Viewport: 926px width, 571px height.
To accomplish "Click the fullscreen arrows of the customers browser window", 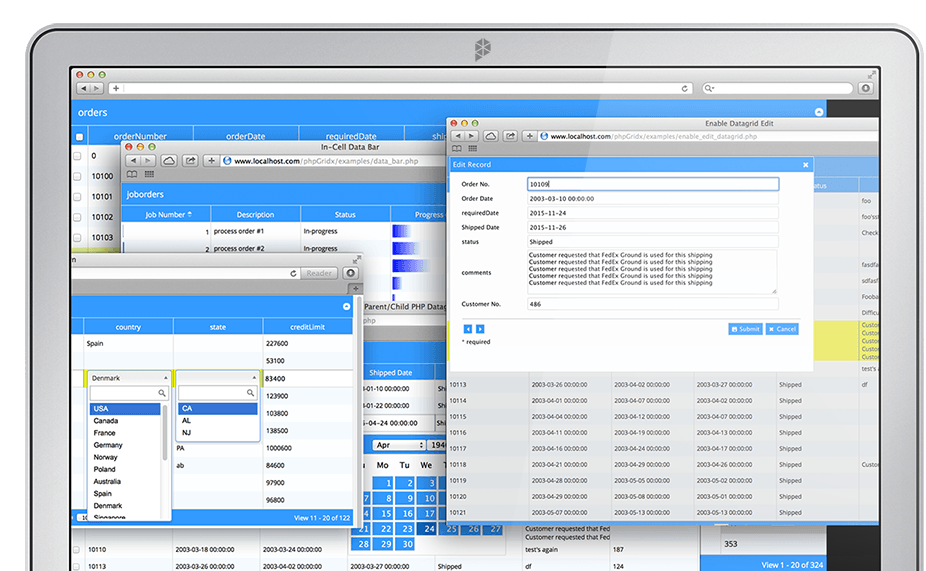I will 357,259.
